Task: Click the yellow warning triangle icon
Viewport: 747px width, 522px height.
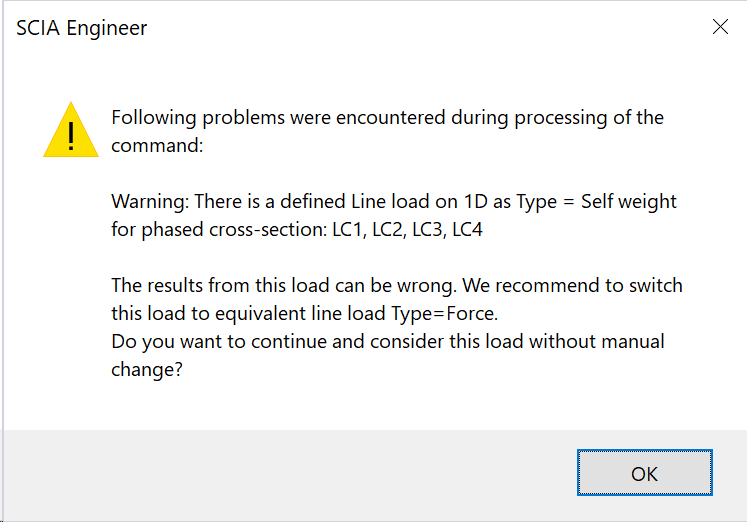Action: [70, 131]
